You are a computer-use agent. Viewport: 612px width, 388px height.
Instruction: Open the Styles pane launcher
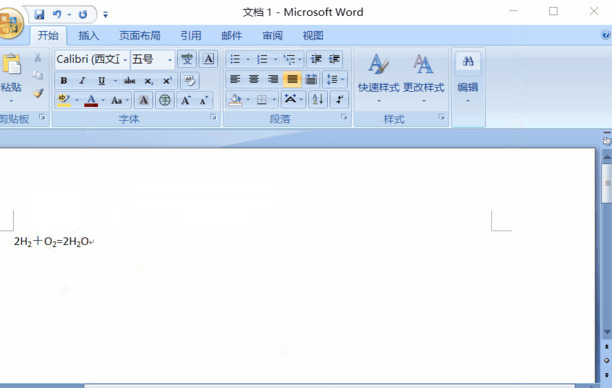click(x=441, y=117)
